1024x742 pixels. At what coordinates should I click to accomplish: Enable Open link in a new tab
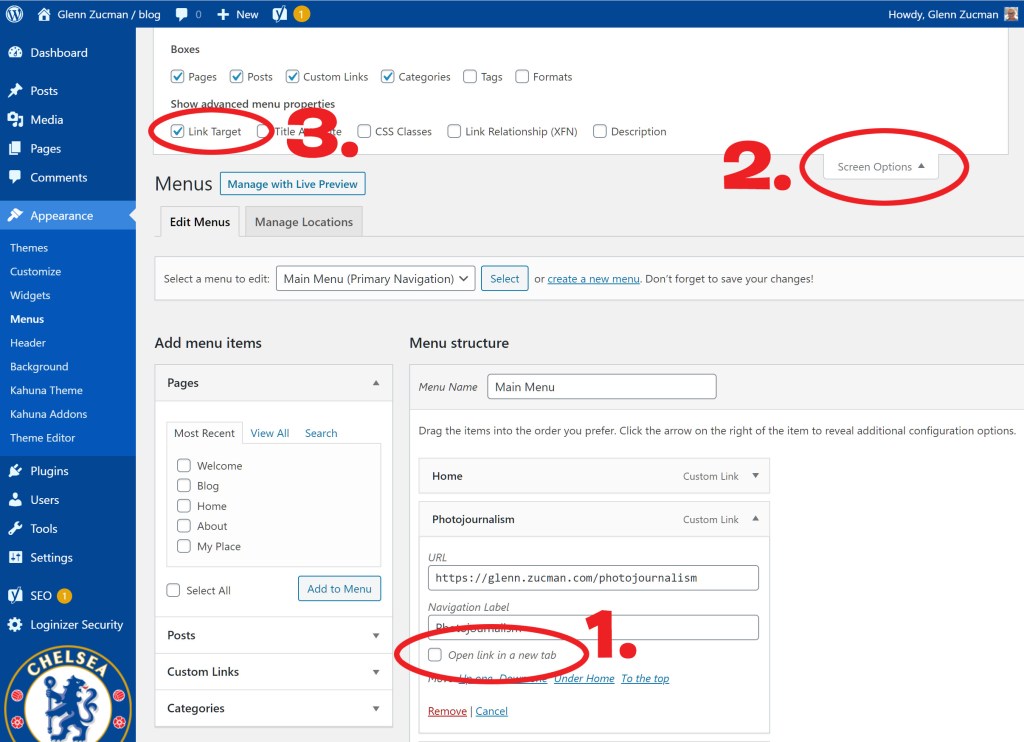435,655
